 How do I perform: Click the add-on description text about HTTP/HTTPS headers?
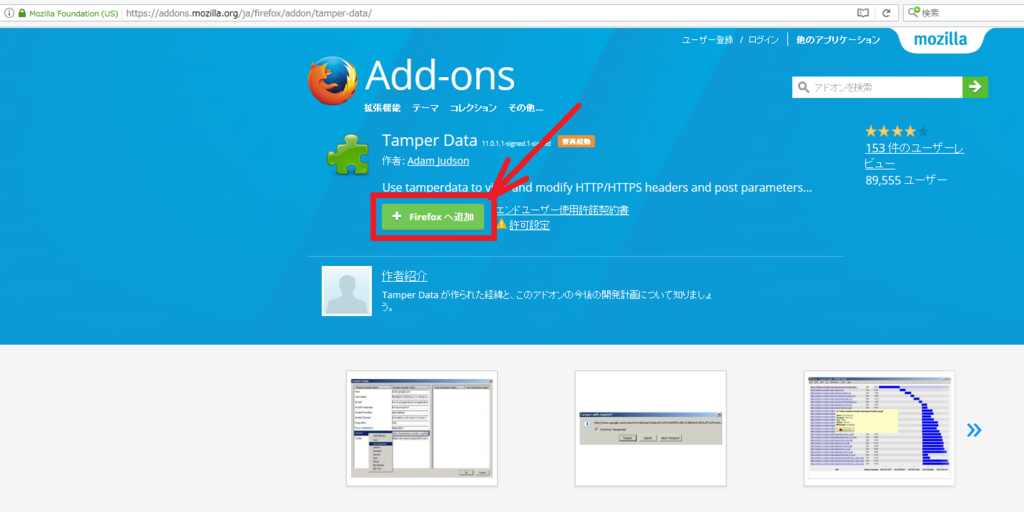pos(597,188)
